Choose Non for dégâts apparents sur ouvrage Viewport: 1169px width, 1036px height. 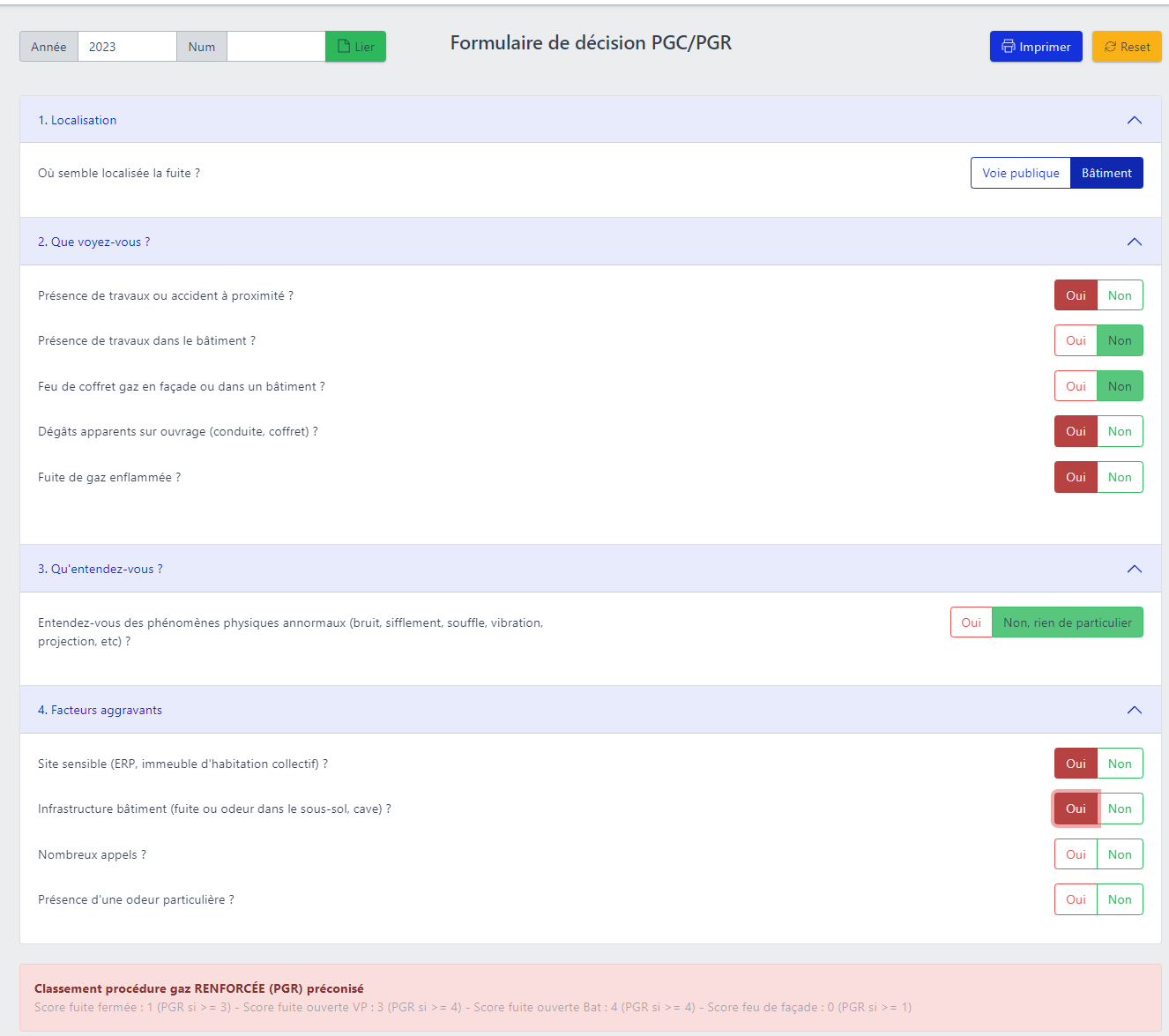(x=1120, y=431)
